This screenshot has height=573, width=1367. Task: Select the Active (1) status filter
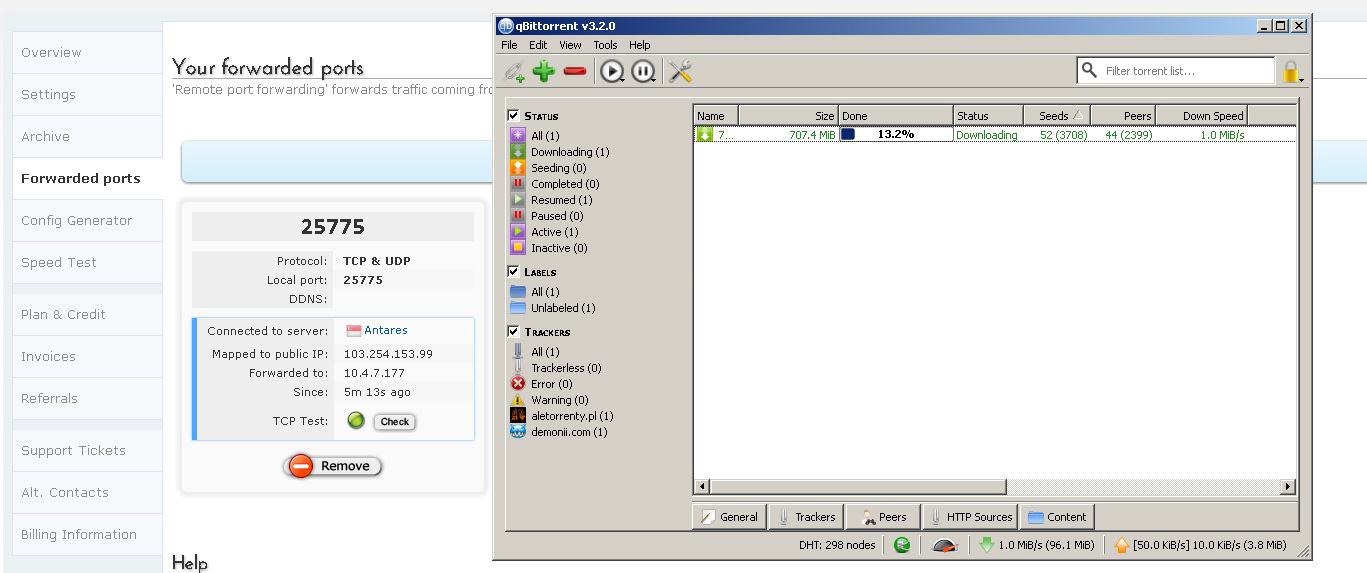click(554, 232)
